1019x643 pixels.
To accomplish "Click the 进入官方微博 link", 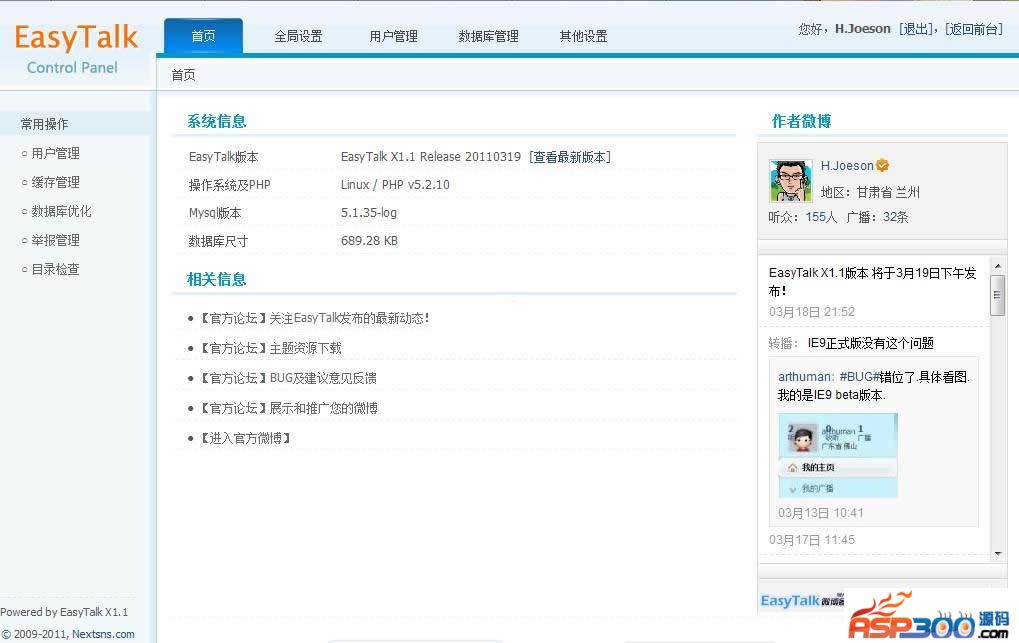I will pyautogui.click(x=245, y=438).
